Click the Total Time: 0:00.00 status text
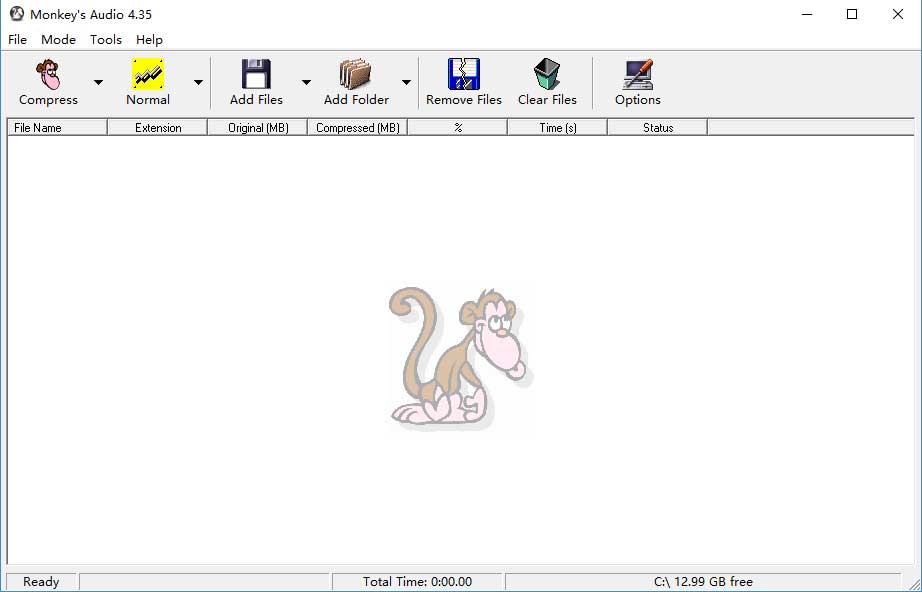Screen dimensions: 922x592 (417, 581)
